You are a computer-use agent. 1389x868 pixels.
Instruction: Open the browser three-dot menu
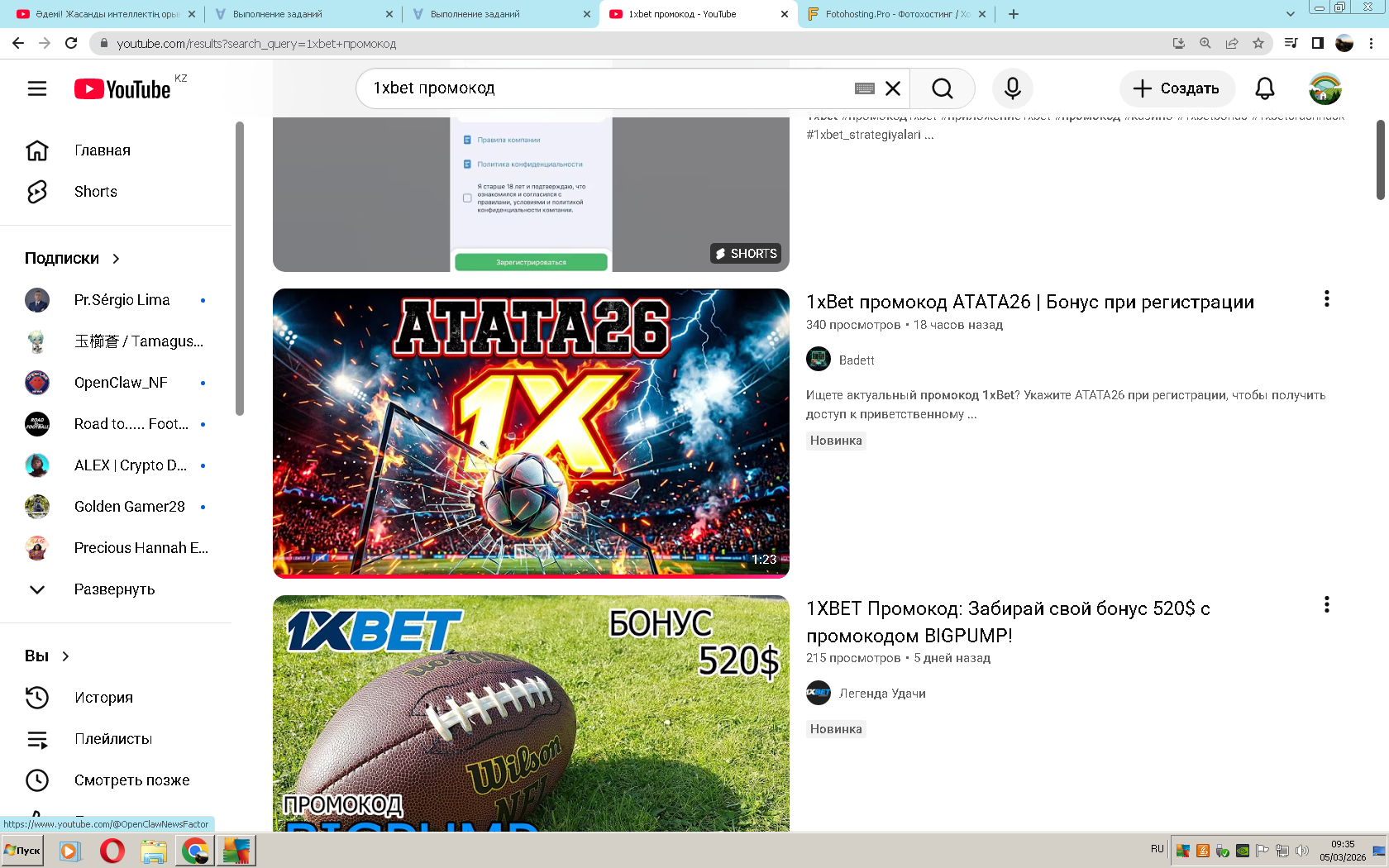(x=1372, y=43)
